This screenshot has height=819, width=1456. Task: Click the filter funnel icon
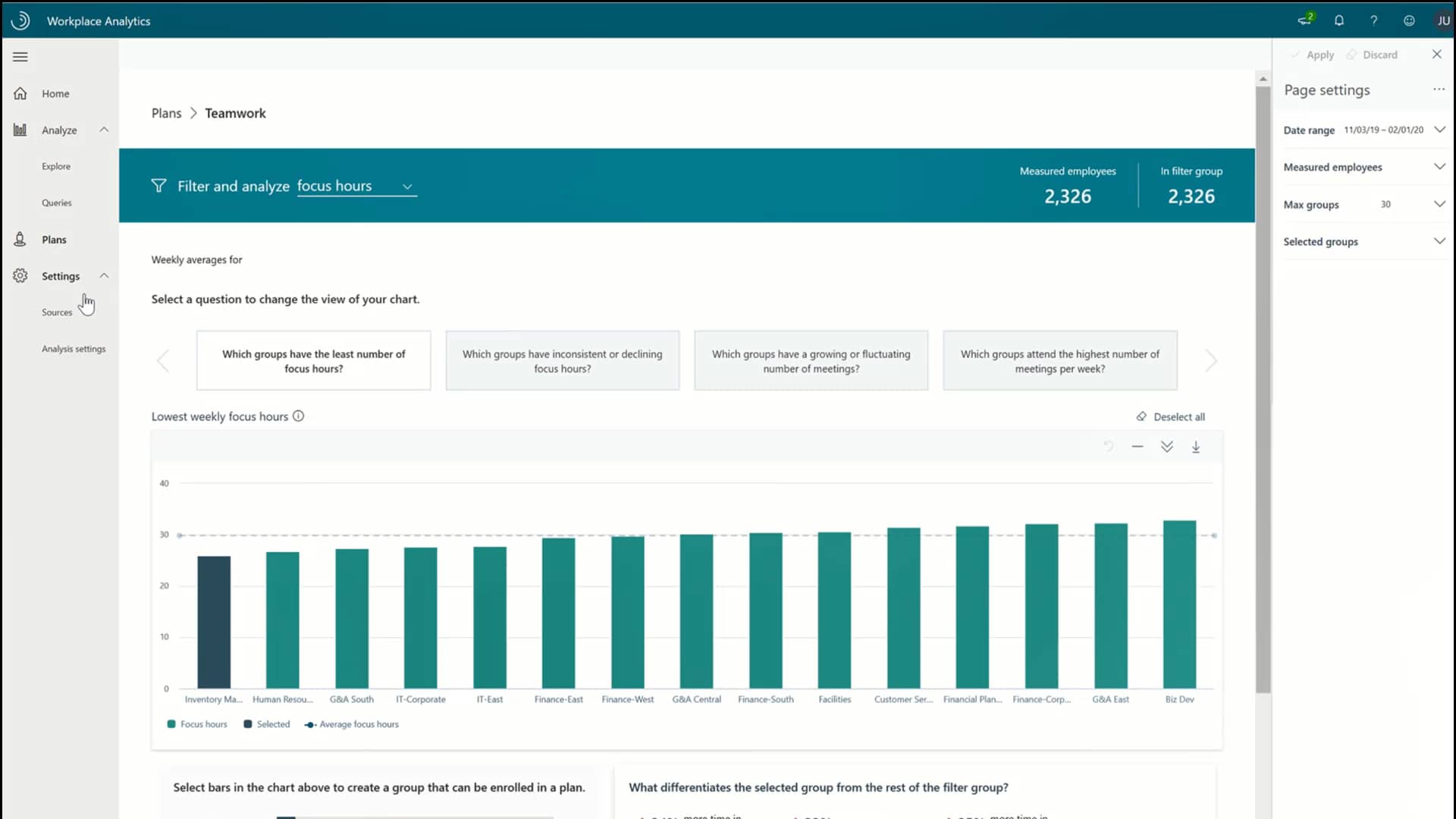[158, 186]
